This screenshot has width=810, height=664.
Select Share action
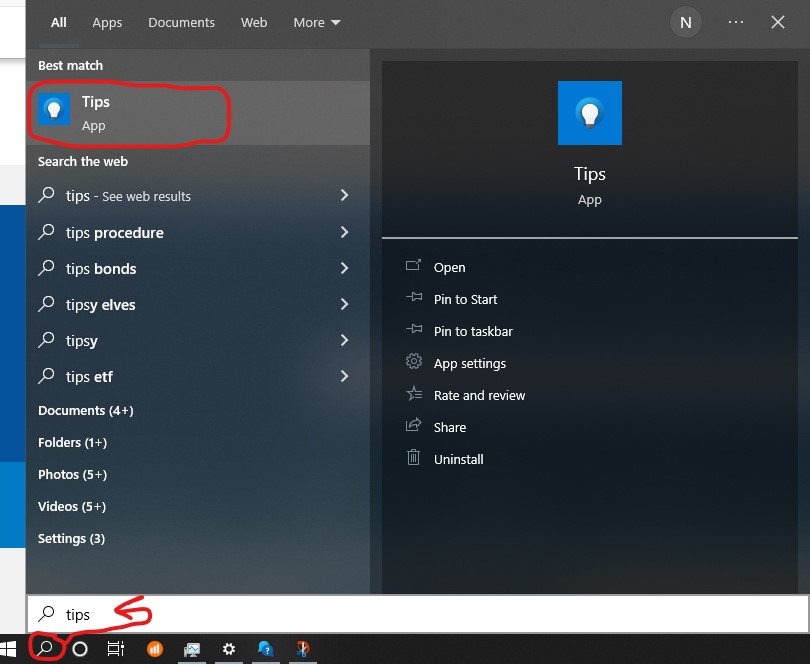tap(450, 427)
